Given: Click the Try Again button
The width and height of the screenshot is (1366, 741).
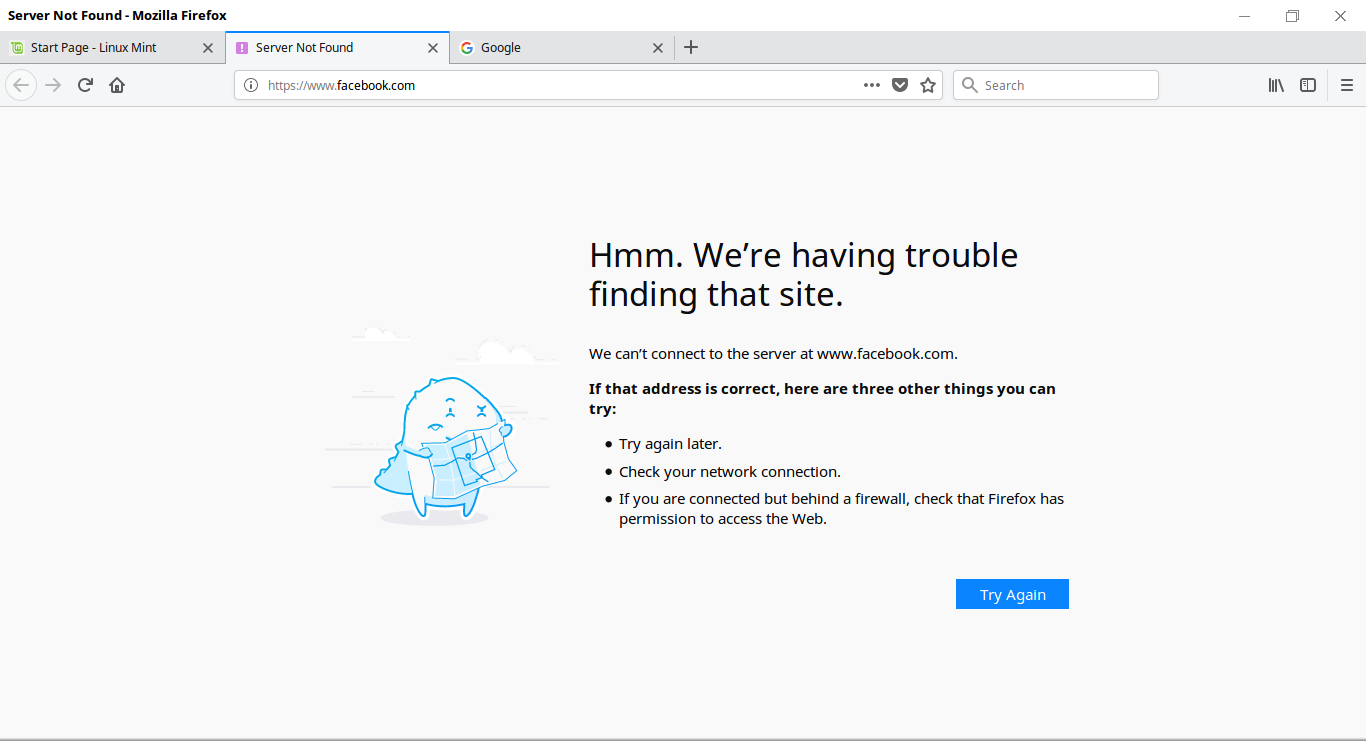Looking at the screenshot, I should (1012, 594).
